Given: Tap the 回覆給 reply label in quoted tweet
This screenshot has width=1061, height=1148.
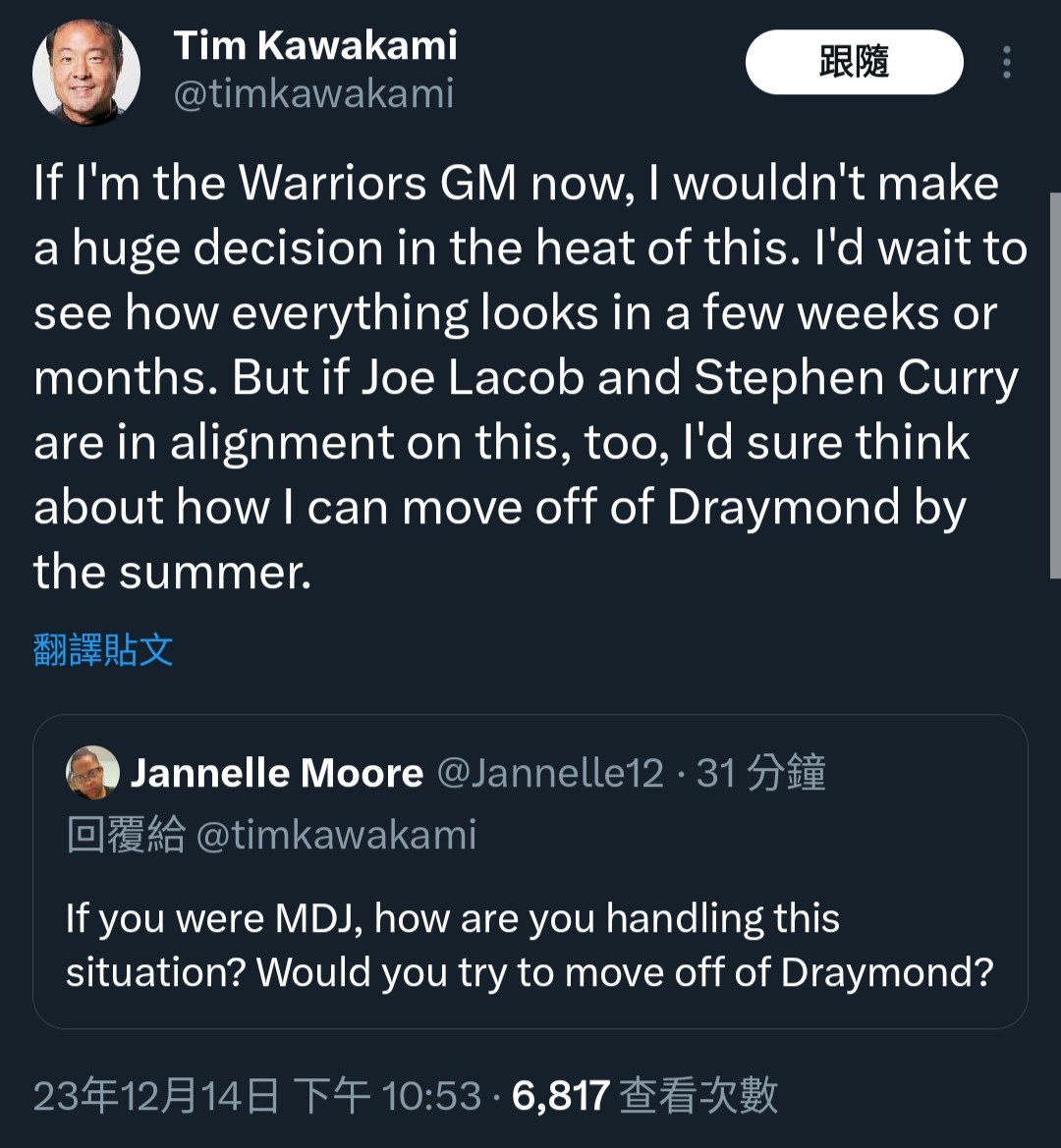Looking at the screenshot, I should (126, 835).
